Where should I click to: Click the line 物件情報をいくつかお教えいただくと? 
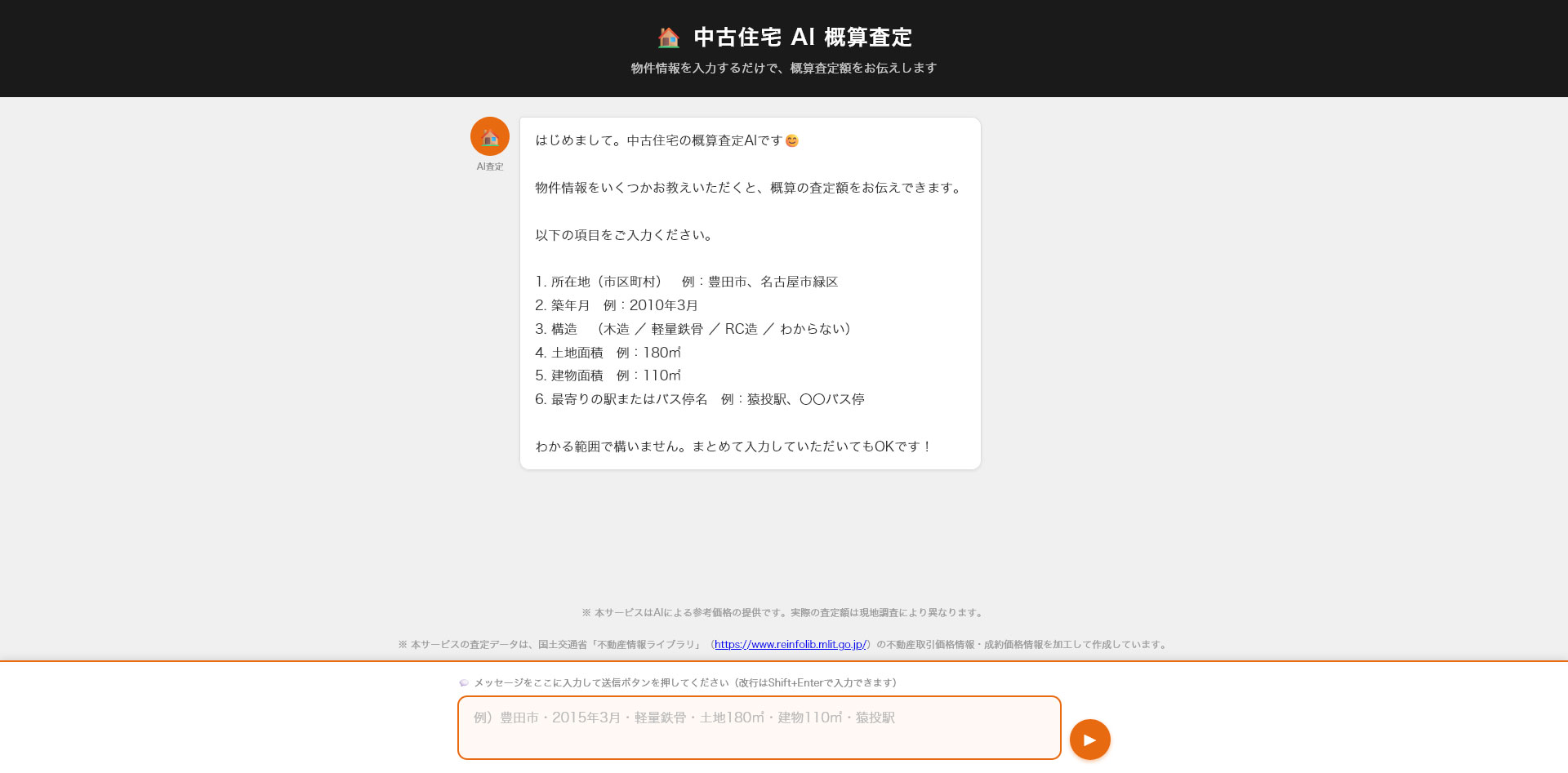coord(750,188)
